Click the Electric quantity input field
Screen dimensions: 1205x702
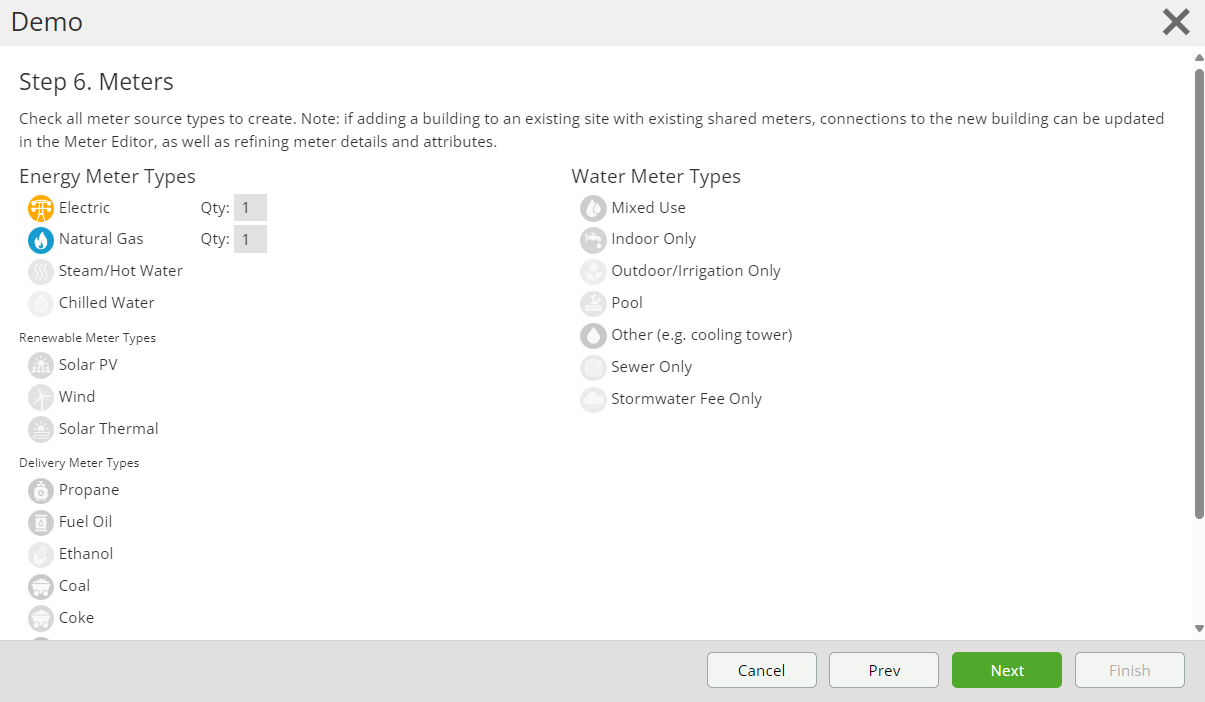pyautogui.click(x=250, y=208)
